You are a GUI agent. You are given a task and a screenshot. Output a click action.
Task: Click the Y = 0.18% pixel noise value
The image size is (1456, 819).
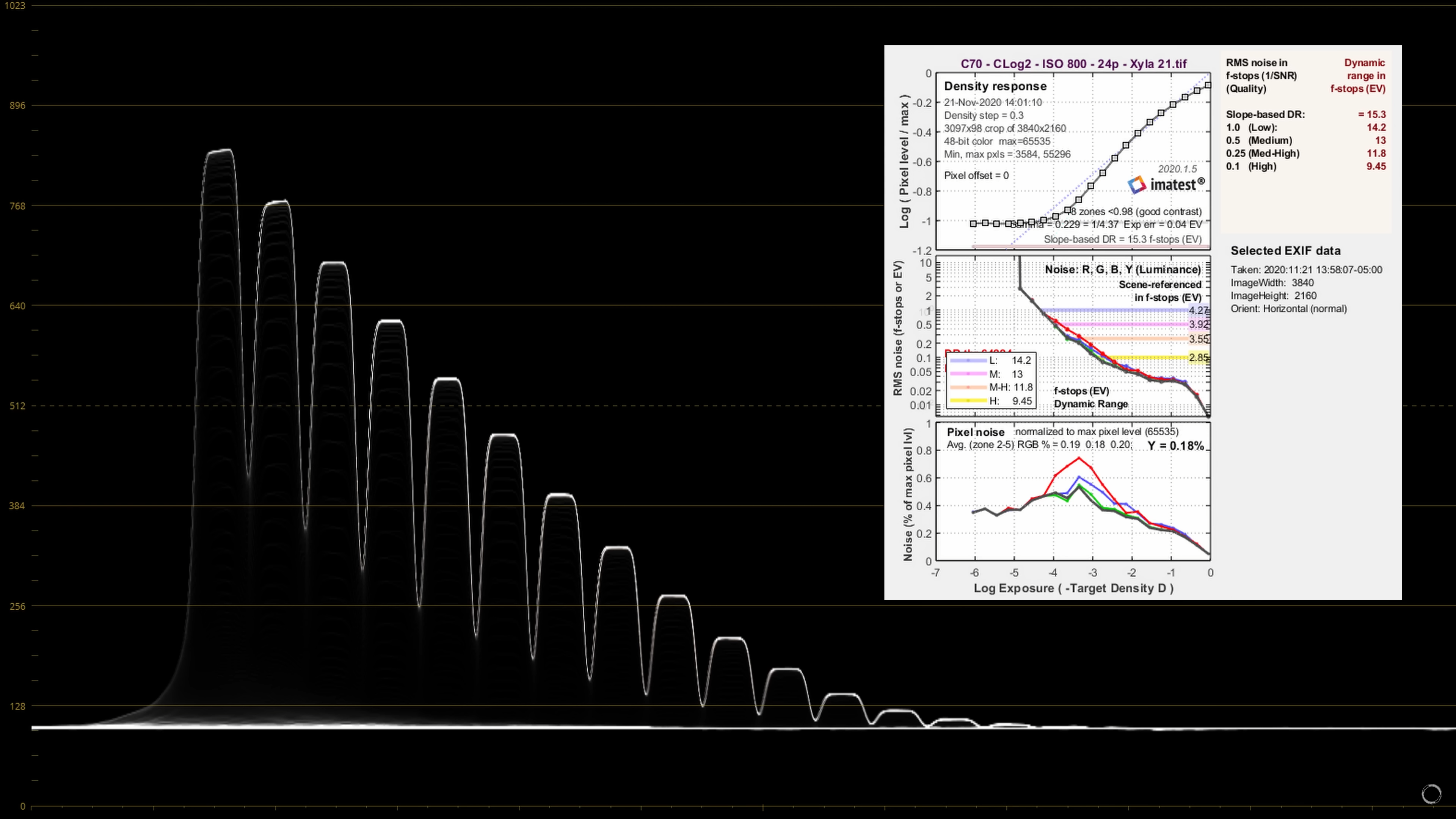click(x=1176, y=446)
